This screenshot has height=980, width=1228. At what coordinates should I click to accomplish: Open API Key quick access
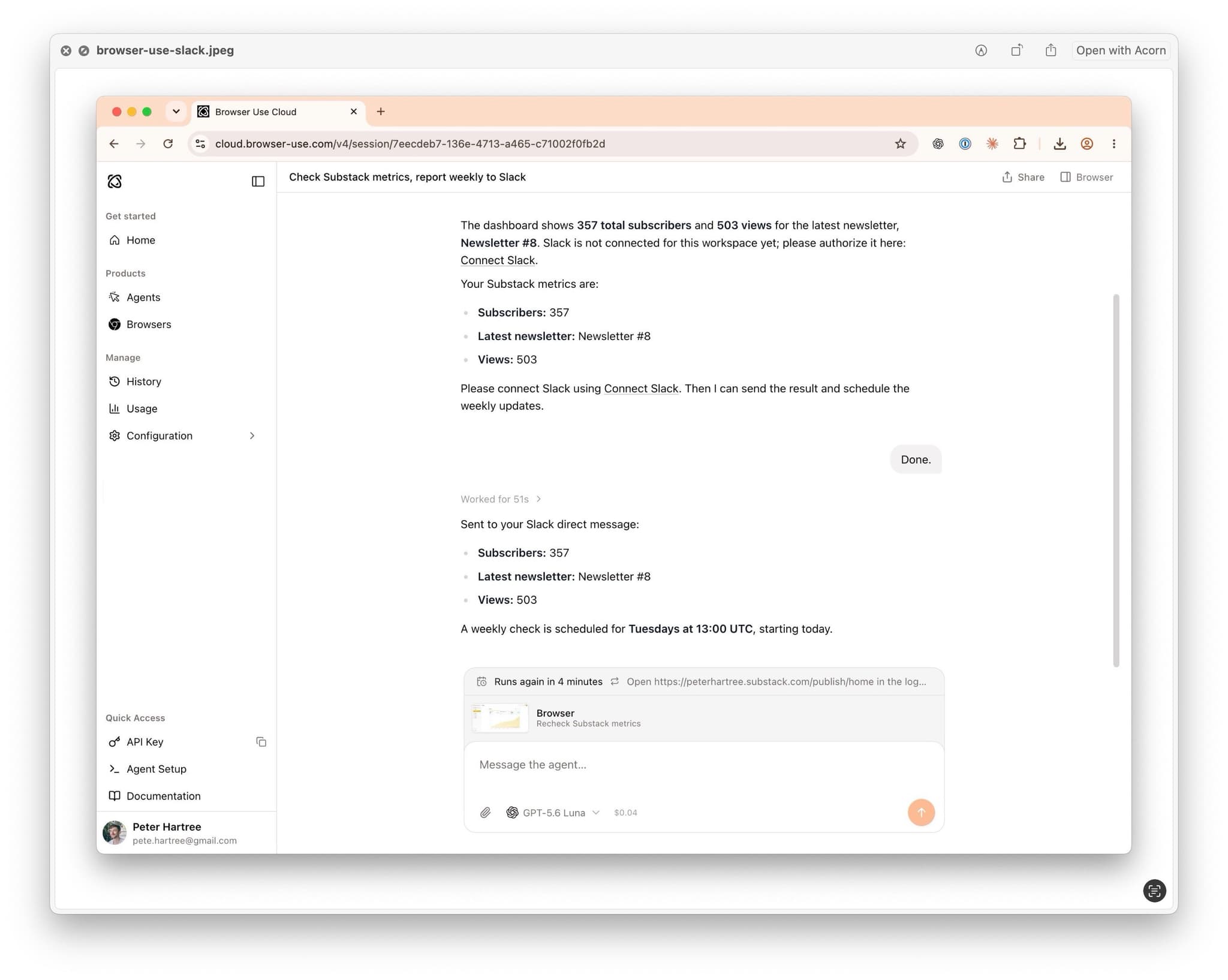tap(145, 742)
